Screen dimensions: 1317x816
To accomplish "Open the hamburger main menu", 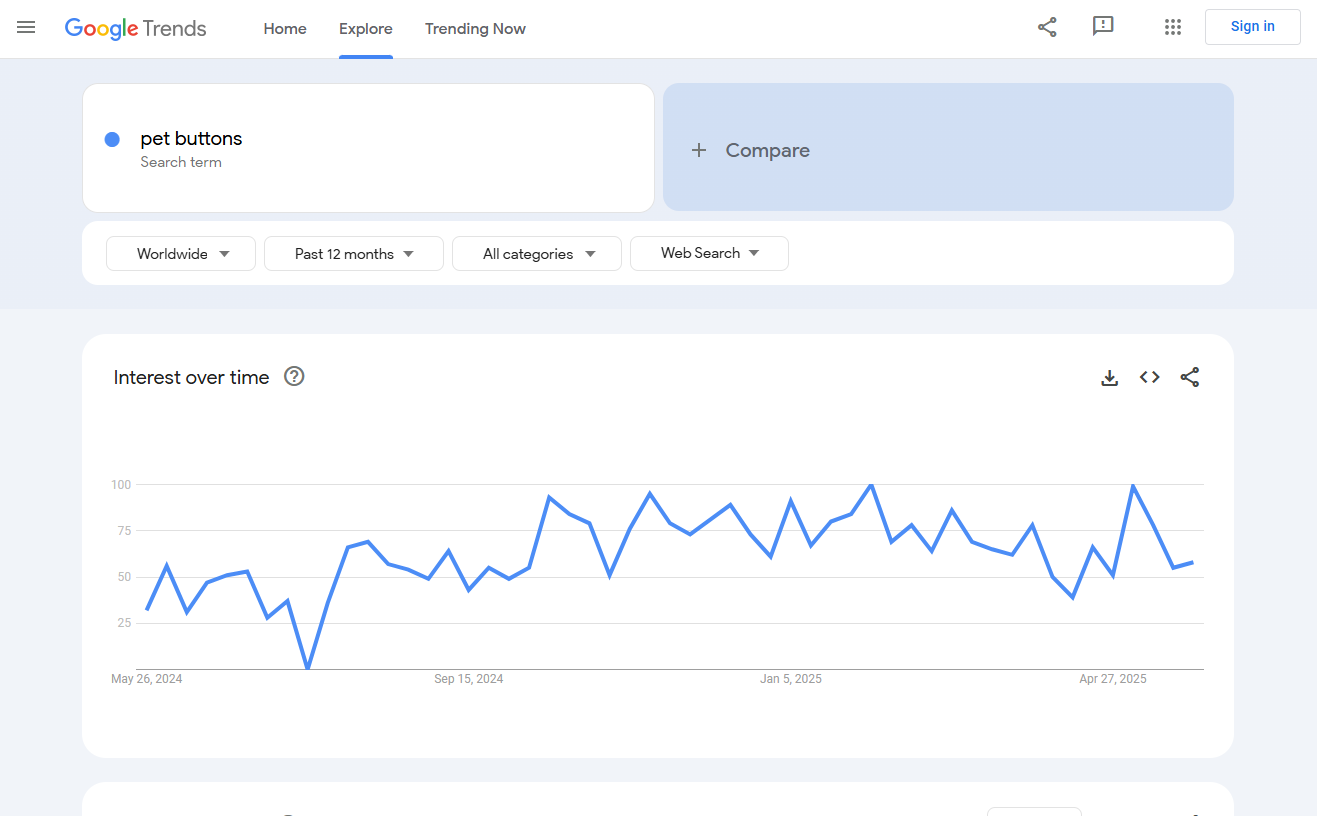I will click(x=26, y=28).
